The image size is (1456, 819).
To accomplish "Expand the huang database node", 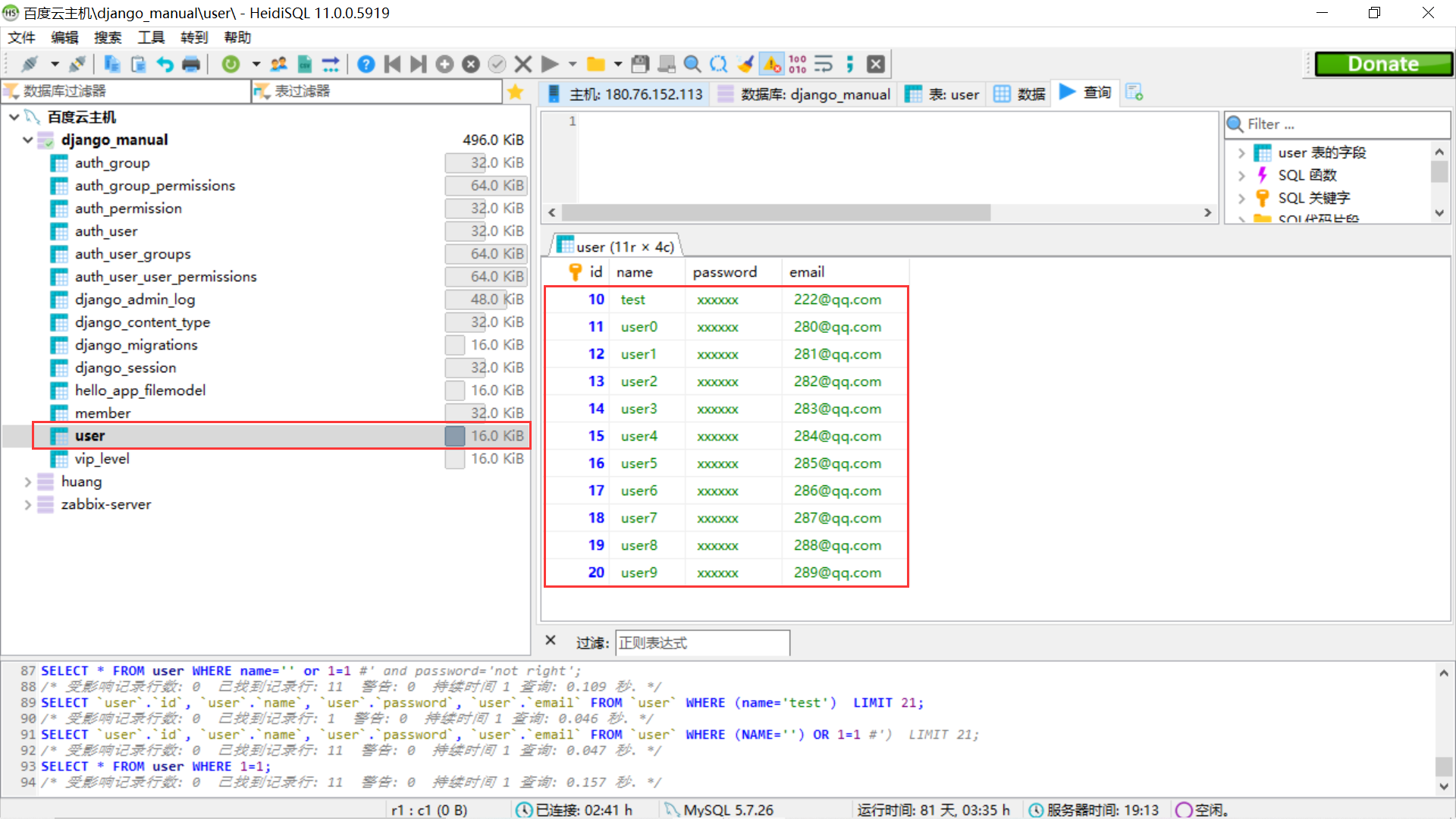I will tap(28, 482).
